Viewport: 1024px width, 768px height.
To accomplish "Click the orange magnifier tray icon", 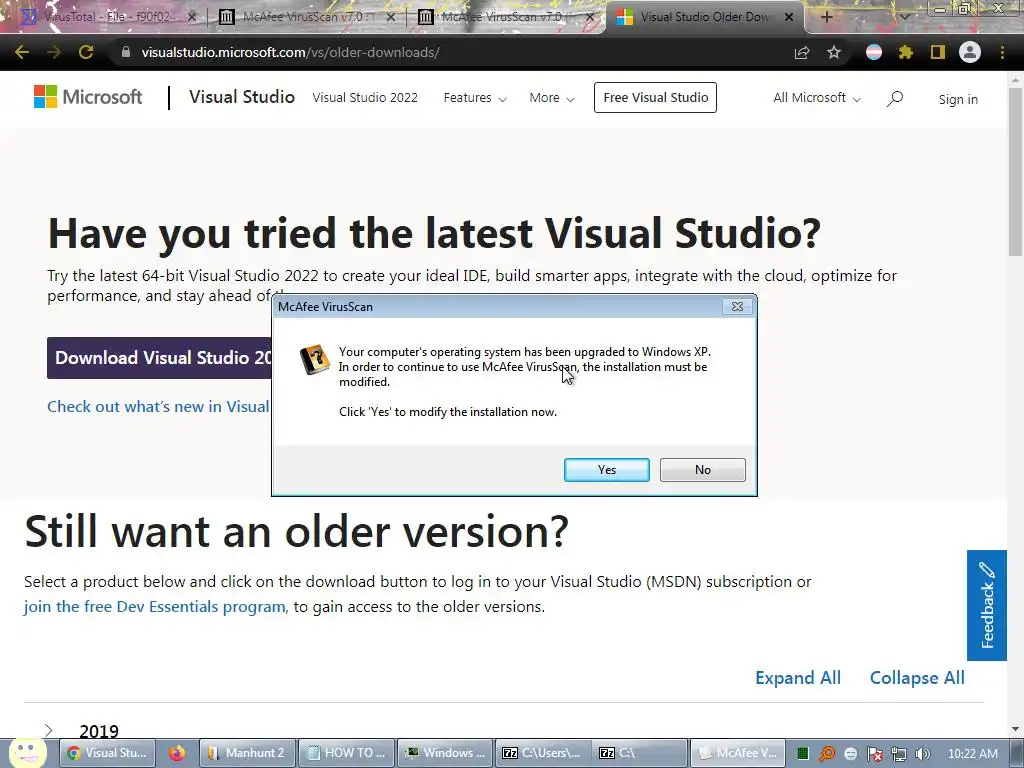I will pos(827,754).
